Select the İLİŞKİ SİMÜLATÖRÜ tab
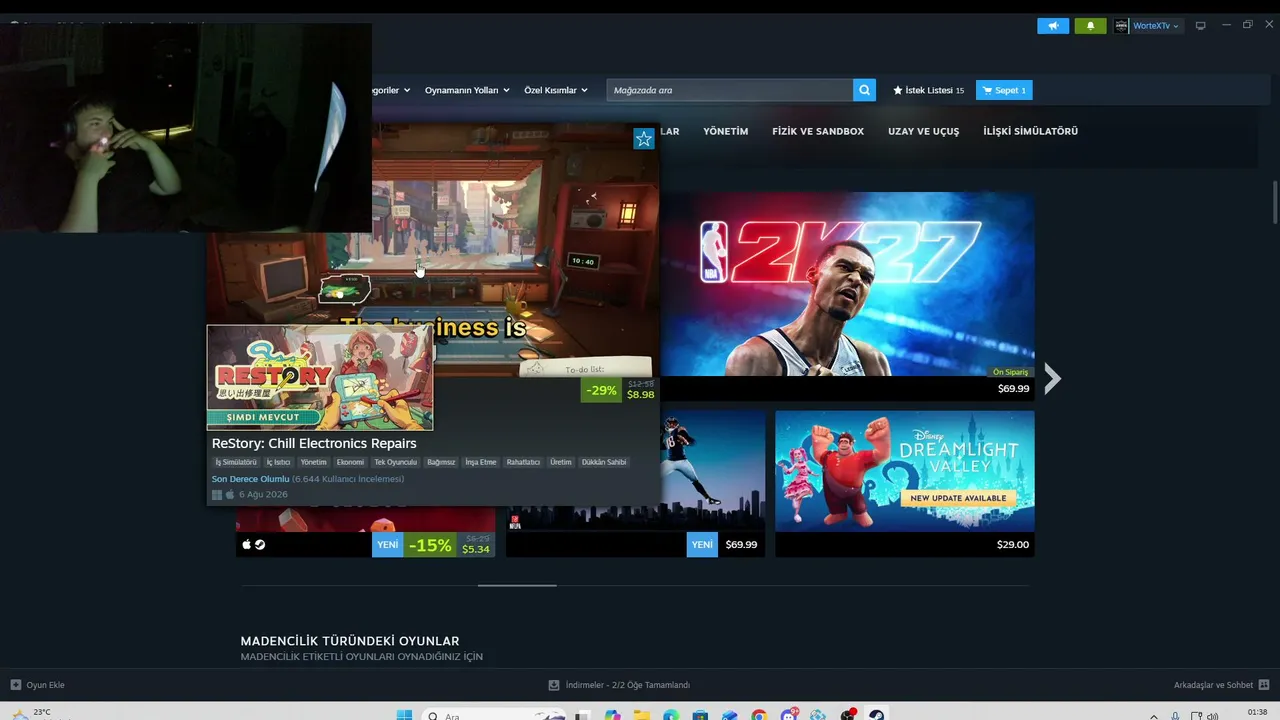Screen dimensions: 1280x720 pyautogui.click(x=1030, y=131)
